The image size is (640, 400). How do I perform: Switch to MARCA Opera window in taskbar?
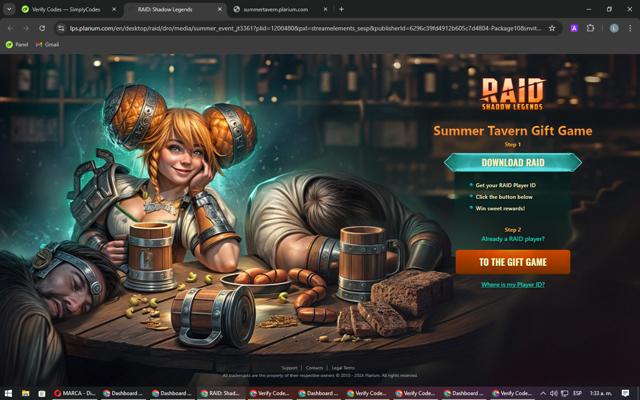pos(74,393)
